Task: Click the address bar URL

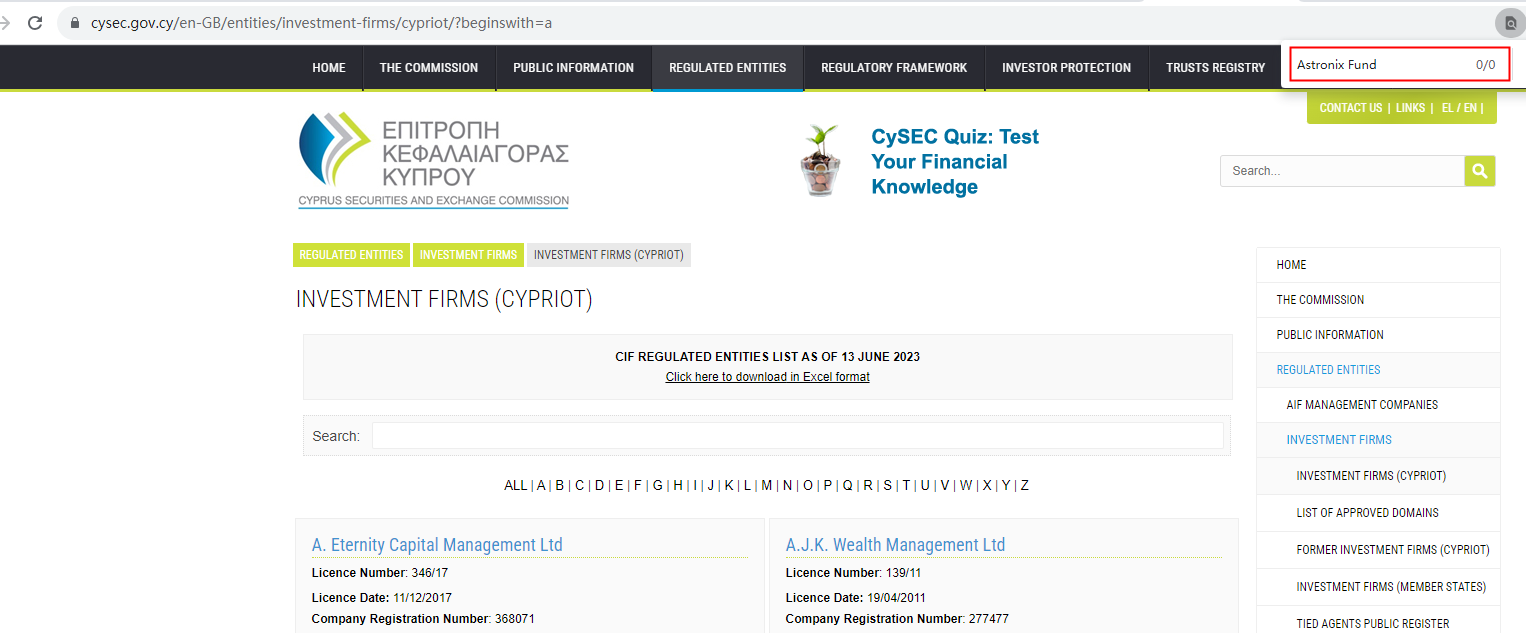Action: pos(321,22)
